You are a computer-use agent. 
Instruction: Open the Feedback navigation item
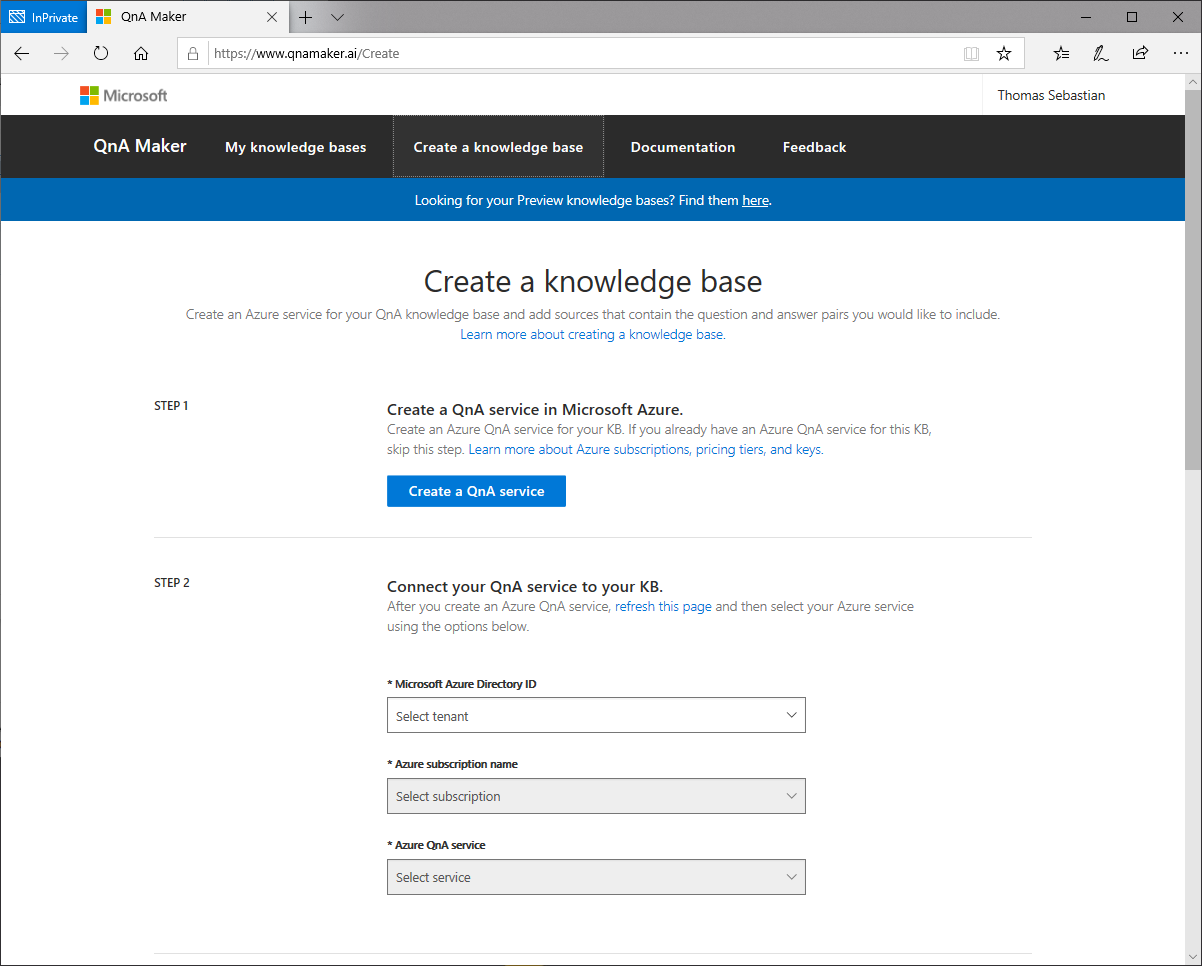click(x=814, y=147)
